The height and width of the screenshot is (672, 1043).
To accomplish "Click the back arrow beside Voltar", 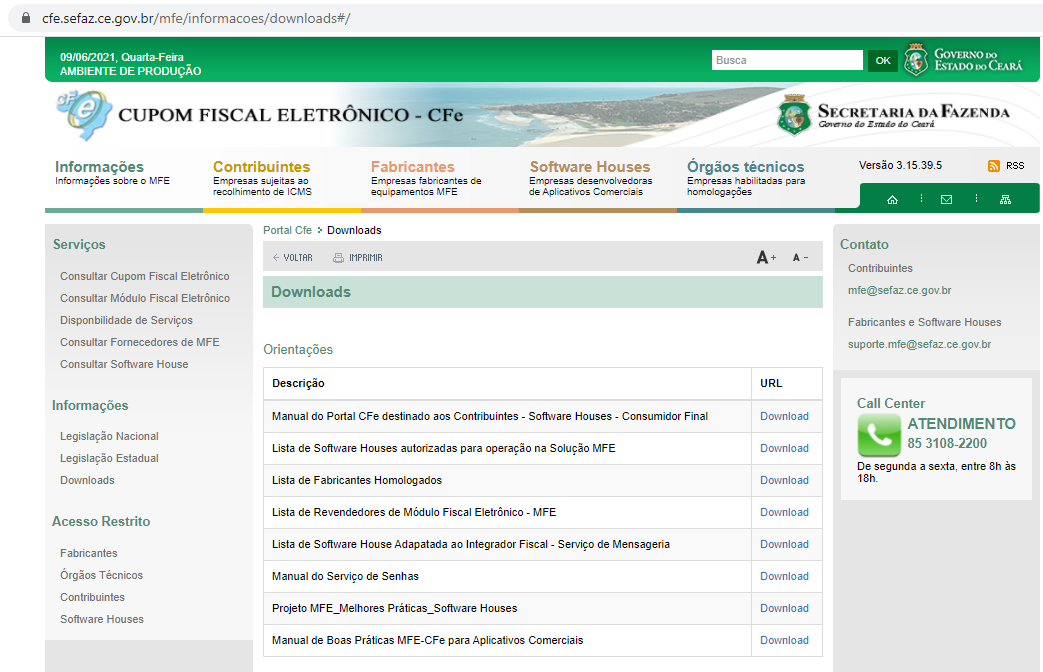I will (x=275, y=257).
